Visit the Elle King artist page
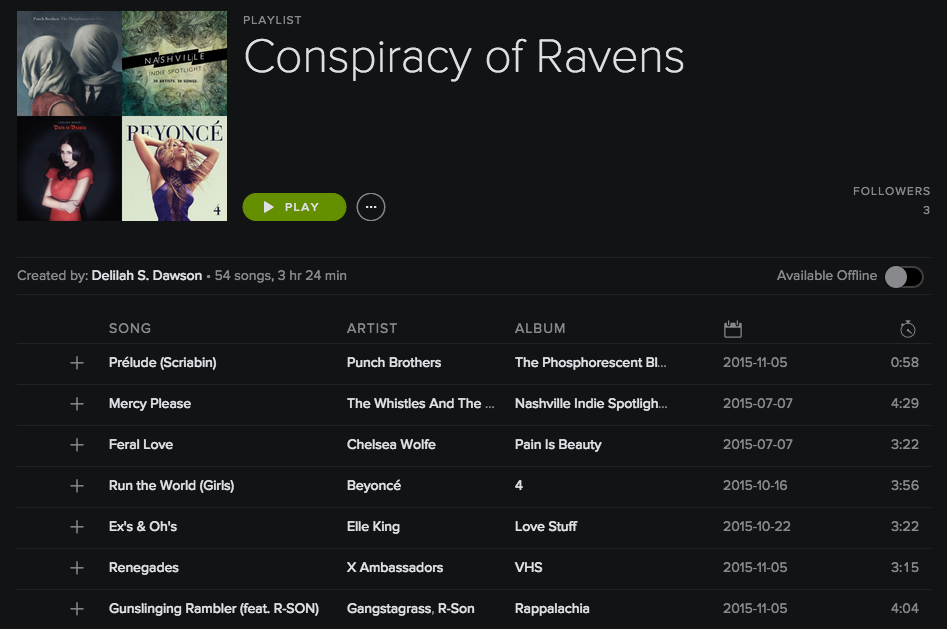Viewport: 947px width, 629px height. 373,527
